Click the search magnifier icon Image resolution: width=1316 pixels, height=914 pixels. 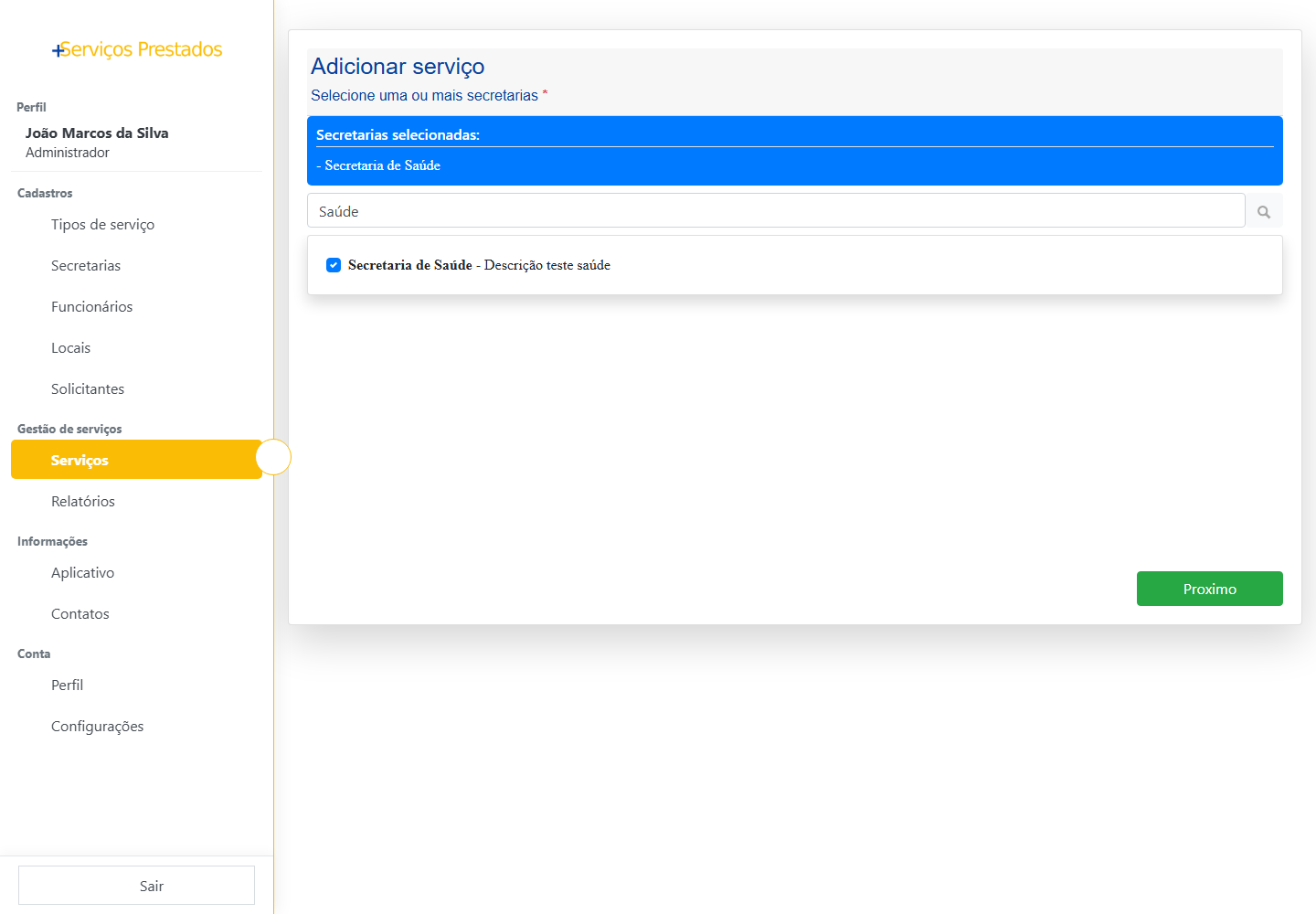1264,211
